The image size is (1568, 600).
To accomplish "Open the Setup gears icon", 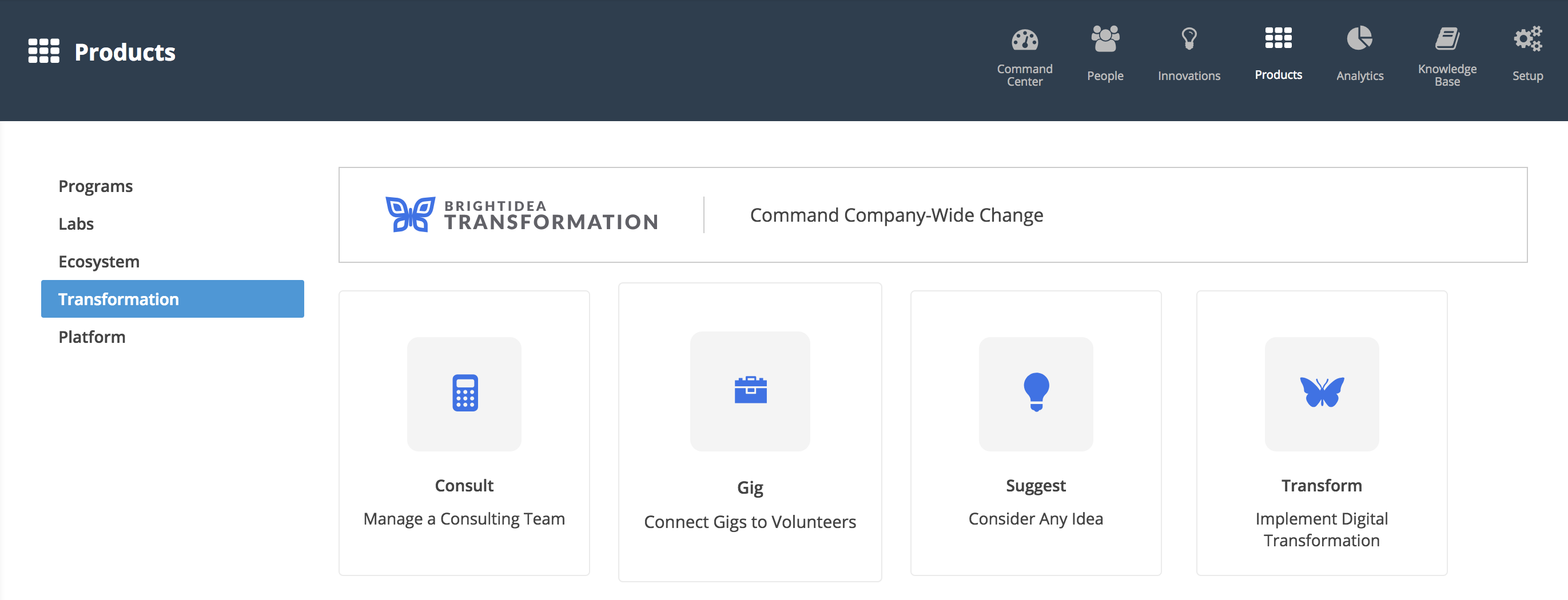I will pyautogui.click(x=1527, y=38).
